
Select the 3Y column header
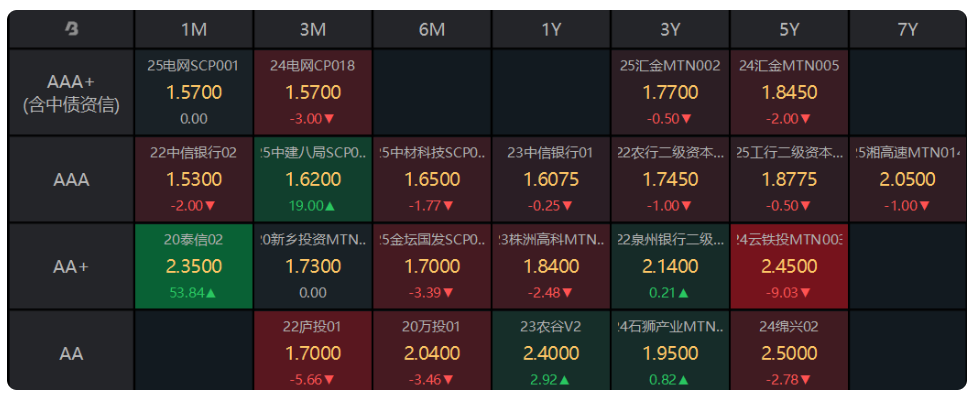[x=670, y=30]
